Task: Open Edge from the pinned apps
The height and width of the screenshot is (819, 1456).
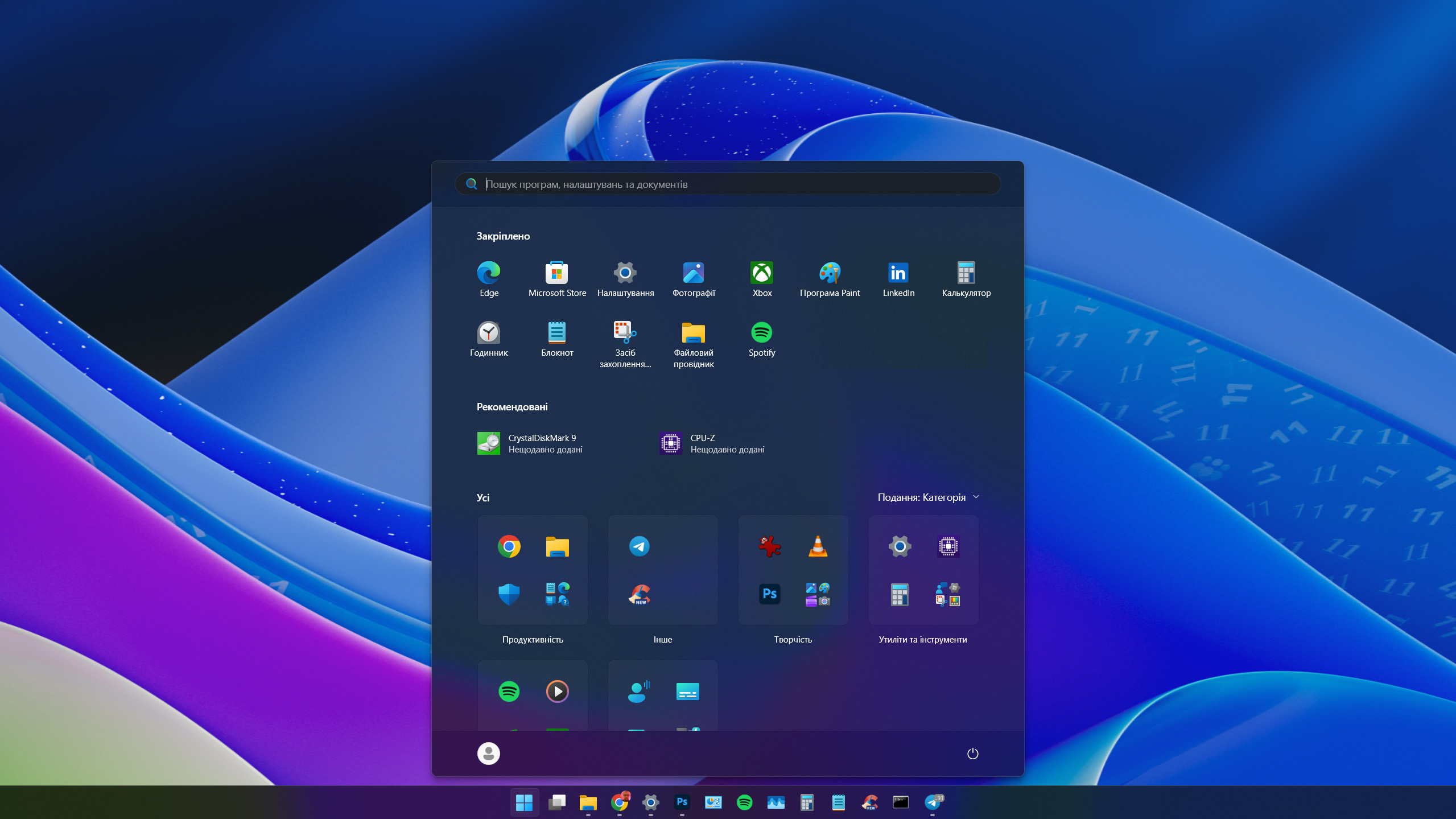Action: 489,278
